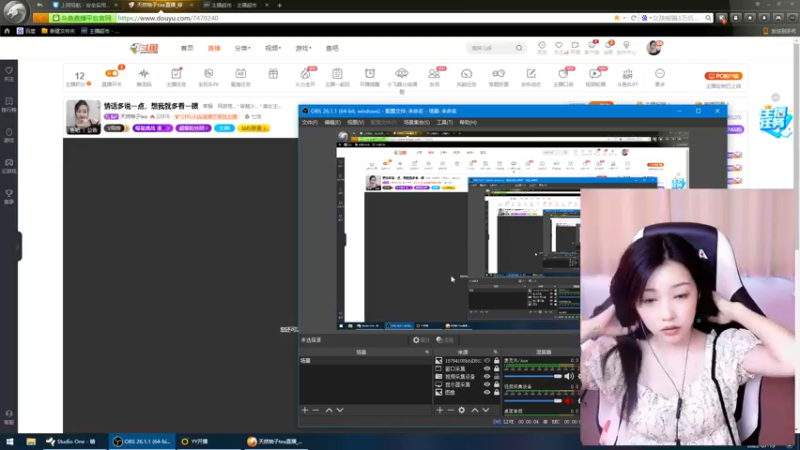Open the alarm clock reminder icon
The height and width of the screenshot is (450, 800).
[x=369, y=73]
